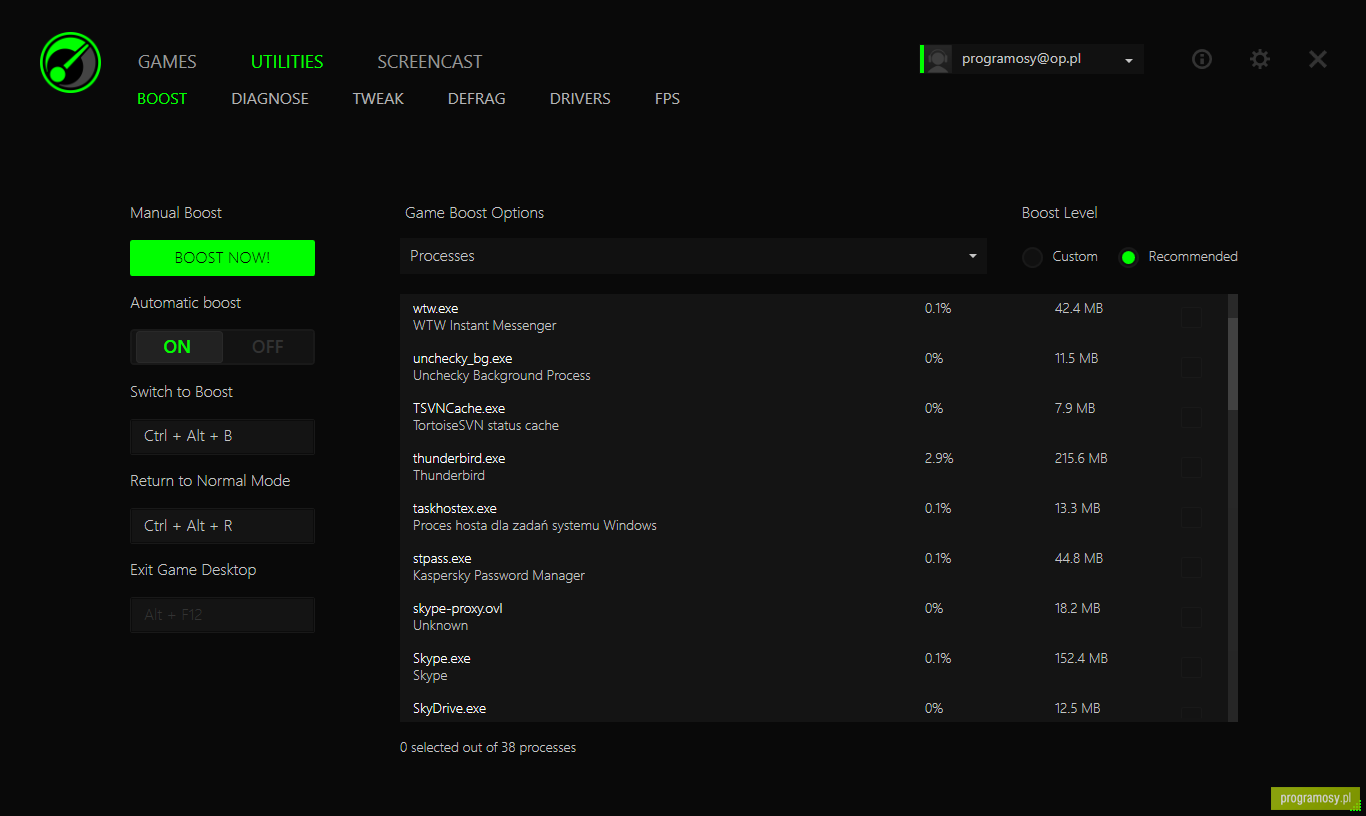1366x816 pixels.
Task: Open the DEFRAG sub-tab
Action: pyautogui.click(x=477, y=99)
